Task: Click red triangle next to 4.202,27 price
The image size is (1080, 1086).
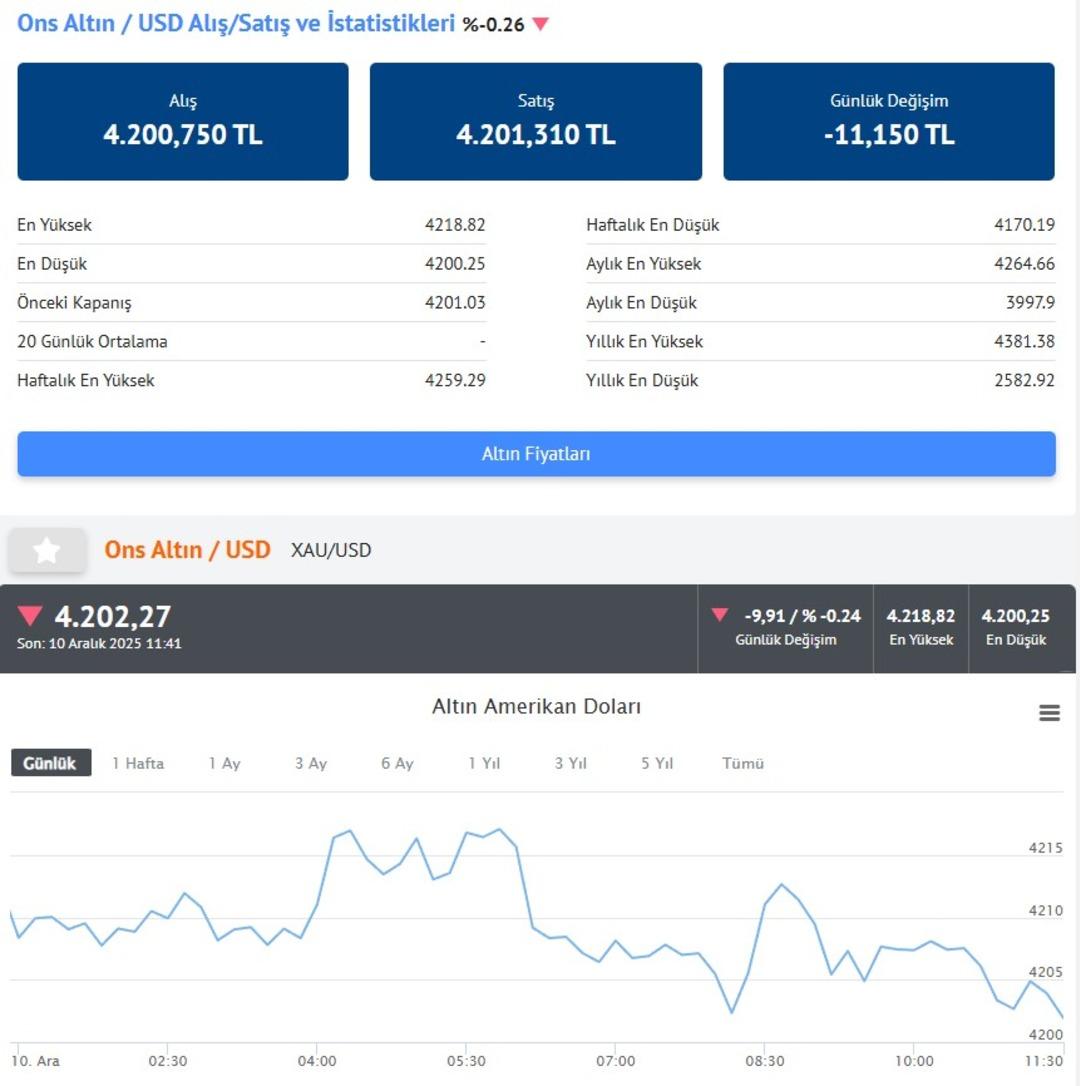Action: point(31,616)
